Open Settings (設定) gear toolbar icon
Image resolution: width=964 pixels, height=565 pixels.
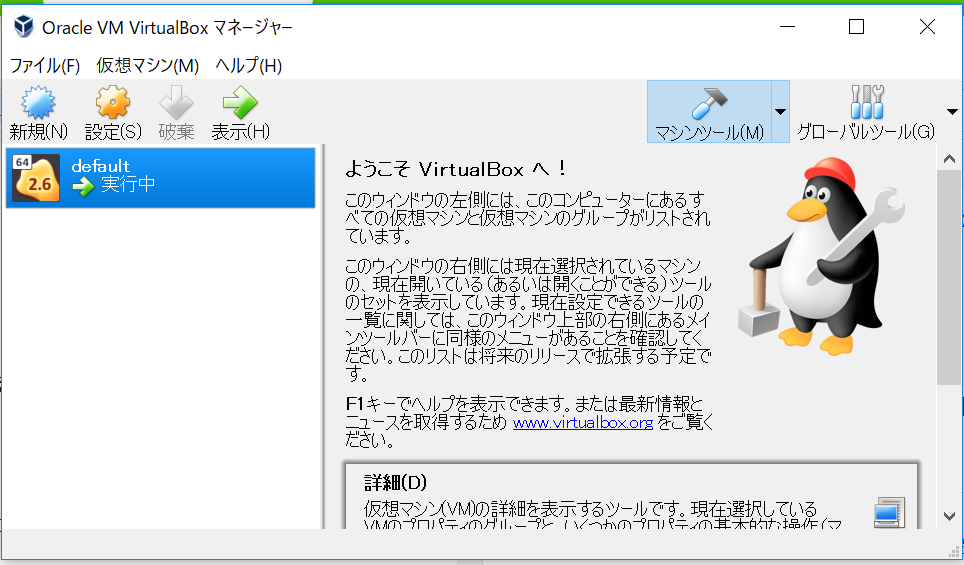click(x=113, y=103)
